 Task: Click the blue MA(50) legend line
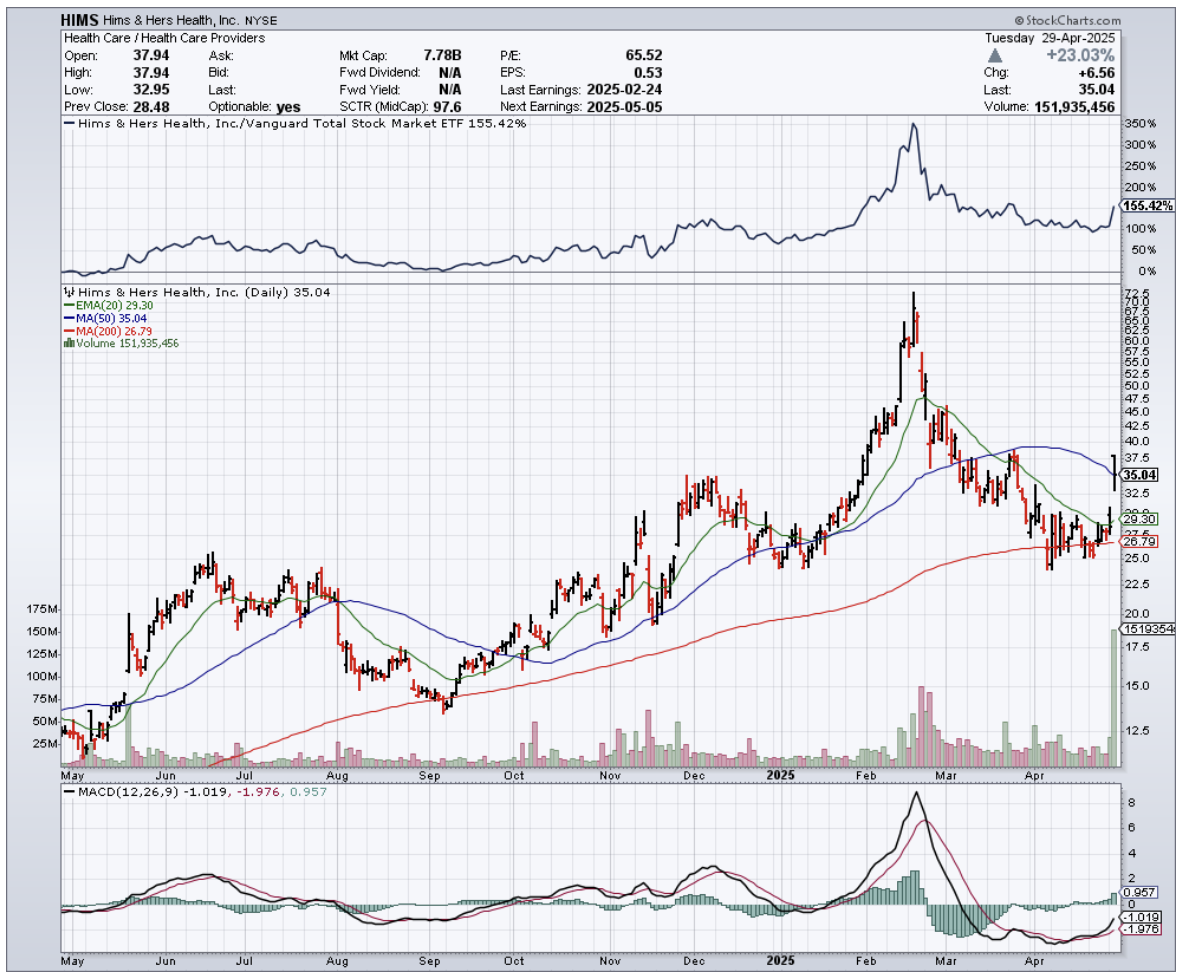[x=68, y=318]
